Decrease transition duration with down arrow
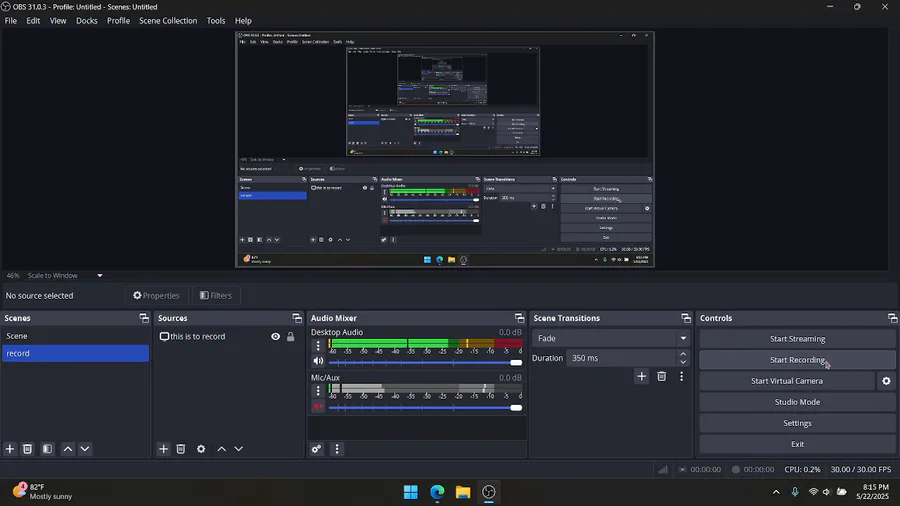 tap(683, 362)
